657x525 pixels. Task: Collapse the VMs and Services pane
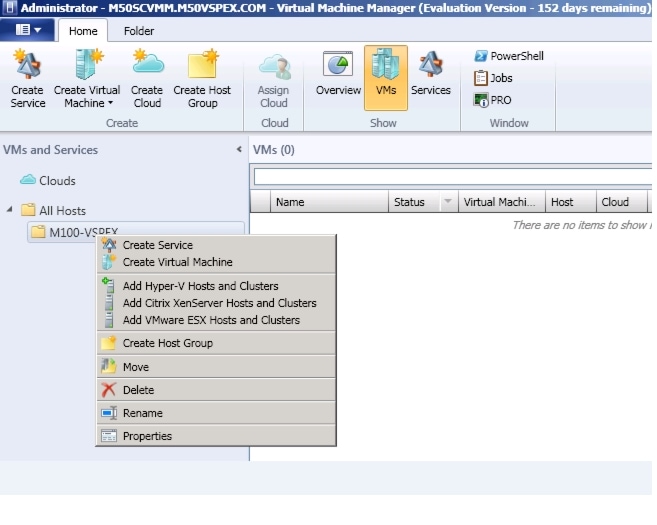click(239, 149)
